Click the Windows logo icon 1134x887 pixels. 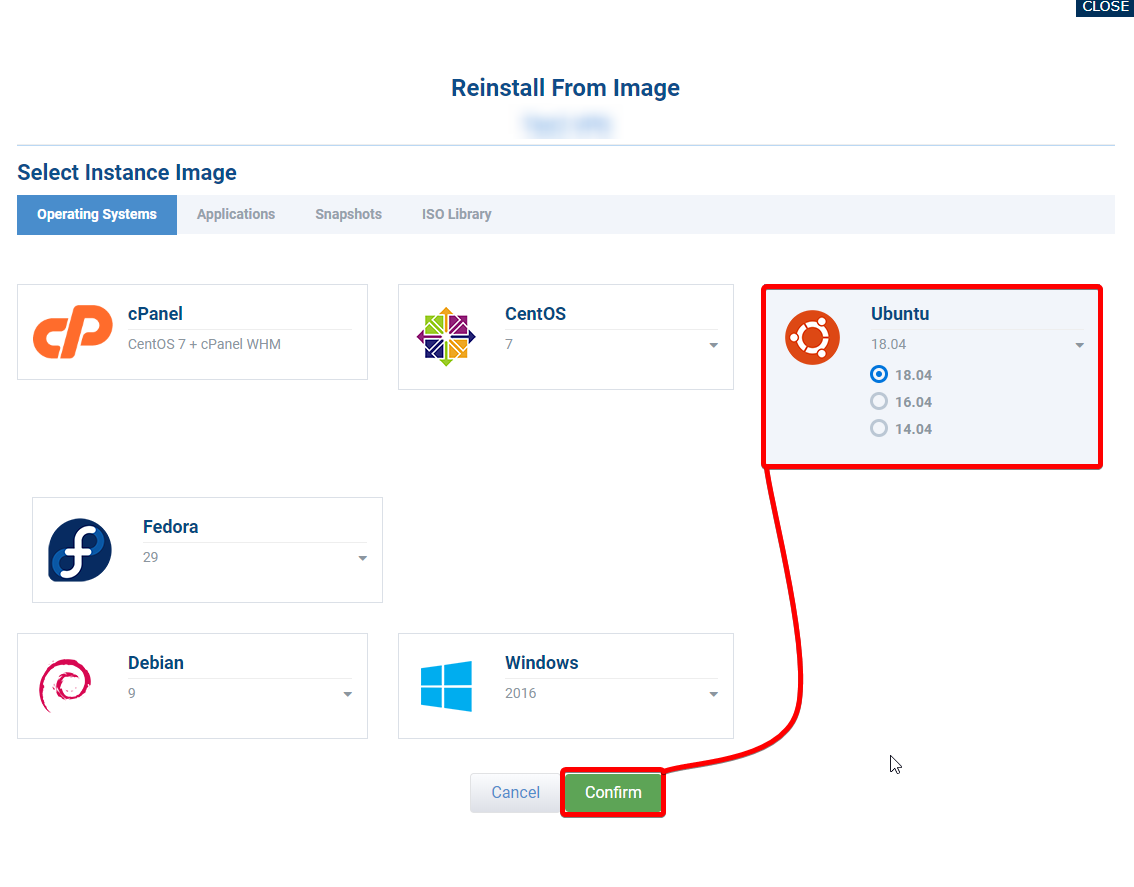point(446,686)
